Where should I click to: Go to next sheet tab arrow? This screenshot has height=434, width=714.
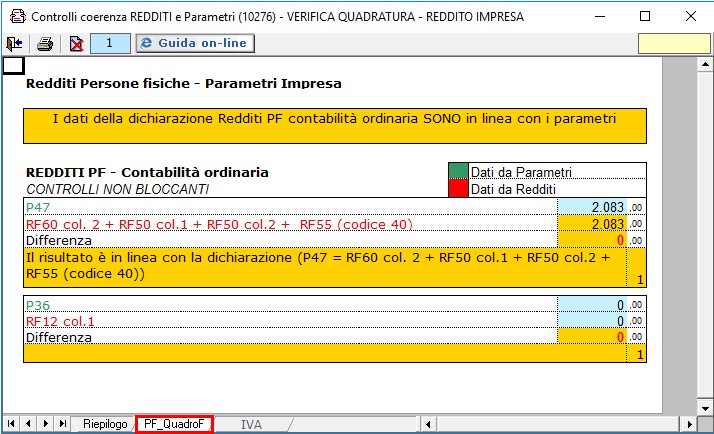click(46, 424)
